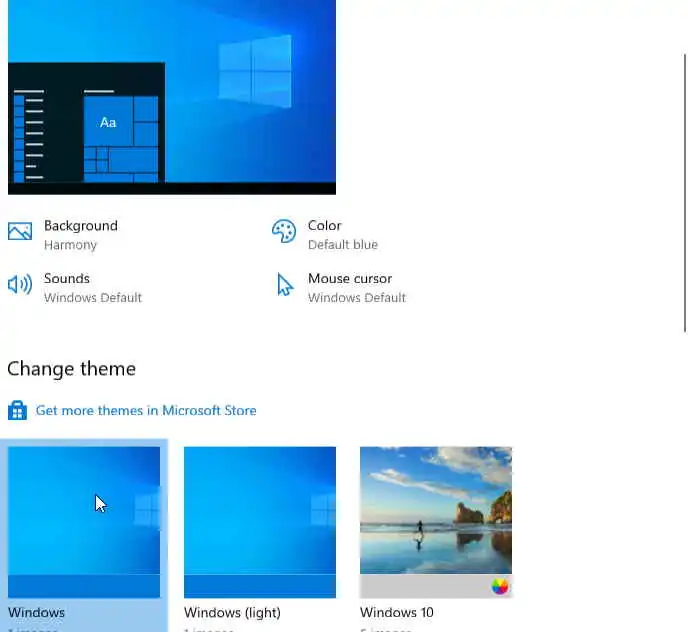The width and height of the screenshot is (688, 632).
Task: Click the Default blue color value text
Action: [343, 244]
